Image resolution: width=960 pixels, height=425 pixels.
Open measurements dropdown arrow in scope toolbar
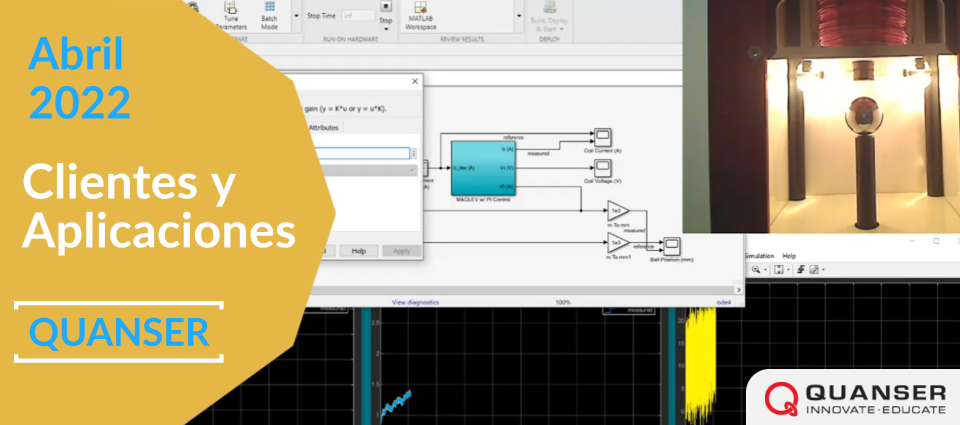coord(823,269)
